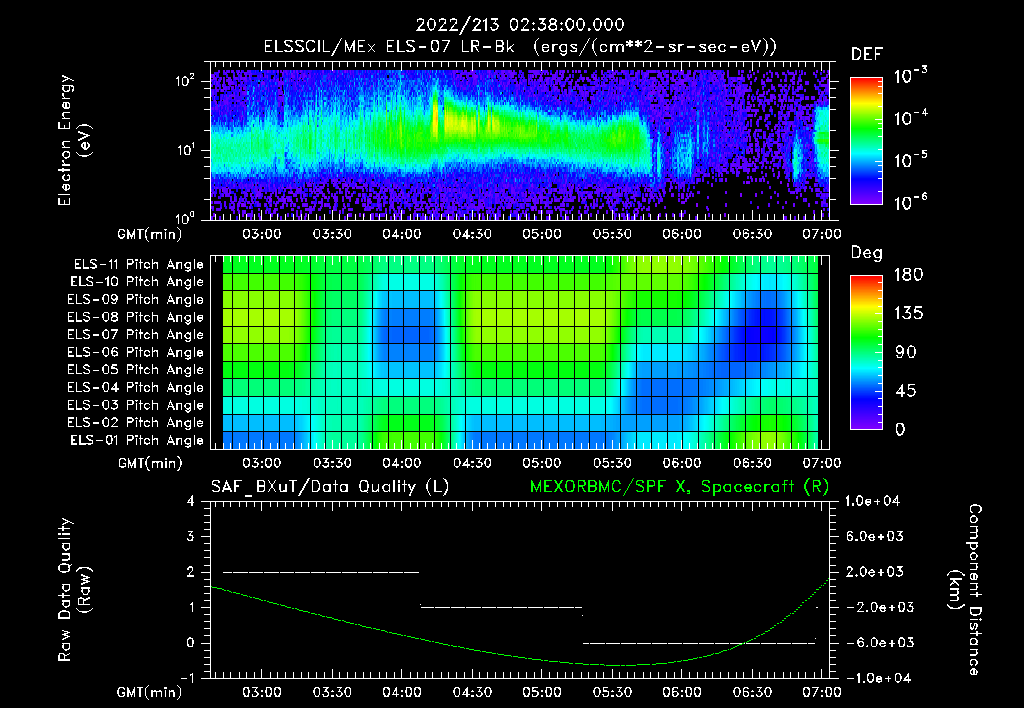Select the ELS-07 Pitch Angle row label

pos(136,334)
